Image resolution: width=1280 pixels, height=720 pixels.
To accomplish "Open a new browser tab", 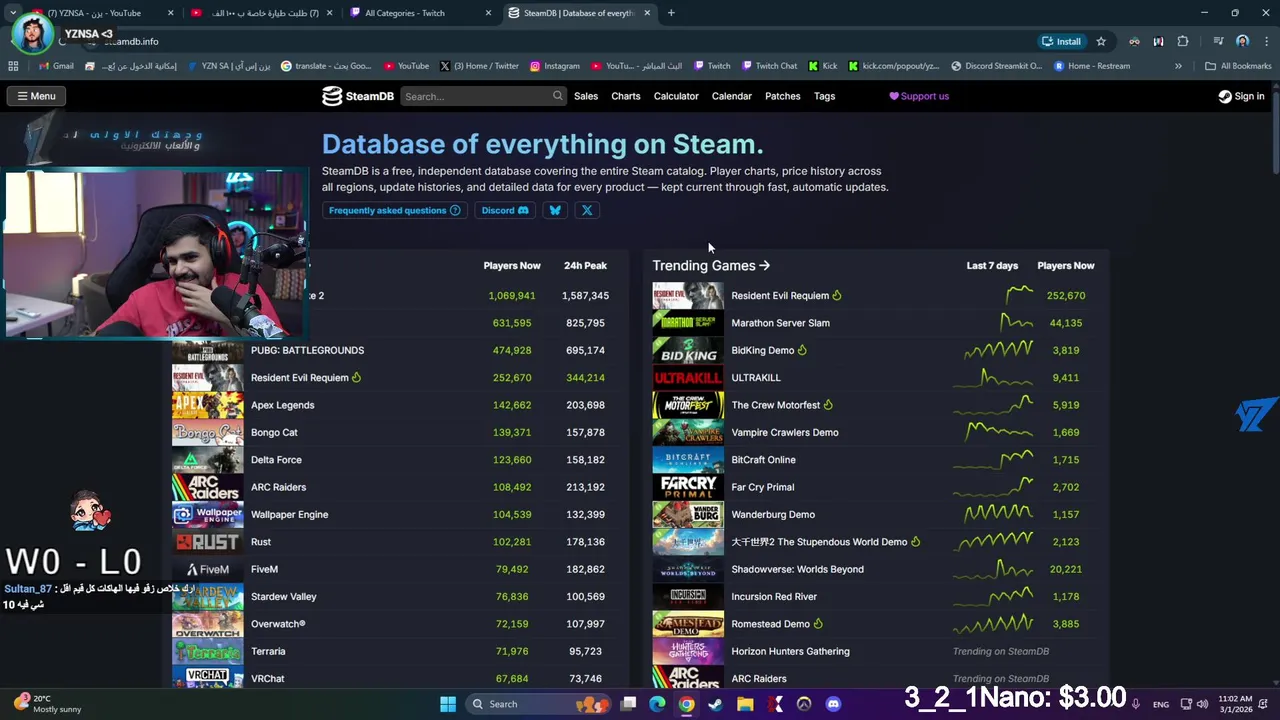I will pos(671,13).
